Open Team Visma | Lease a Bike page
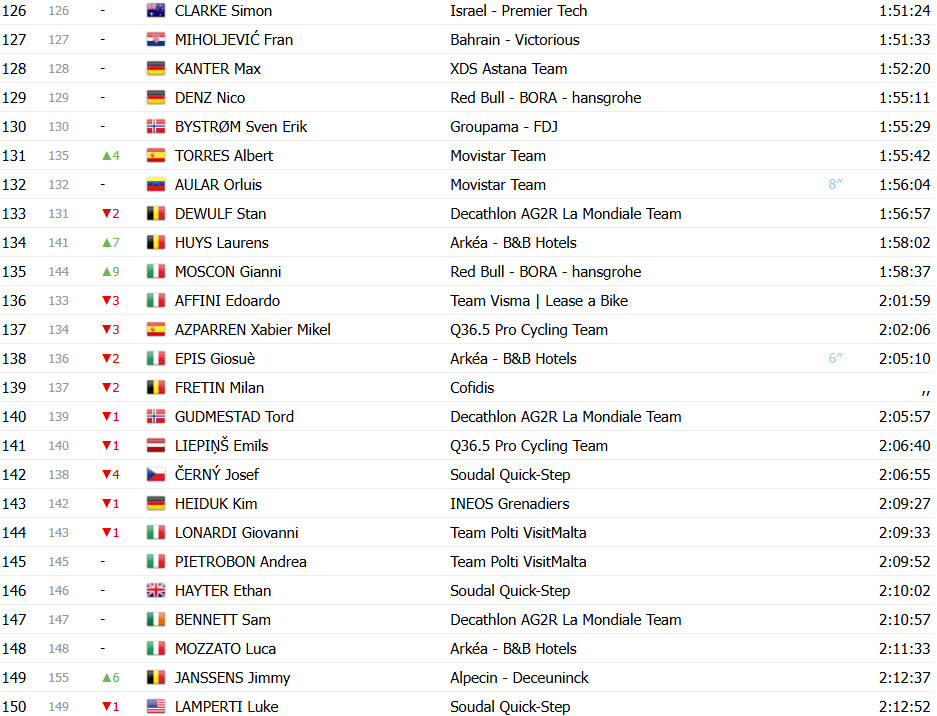Image resolution: width=937 pixels, height=716 pixels. pyautogui.click(x=539, y=301)
